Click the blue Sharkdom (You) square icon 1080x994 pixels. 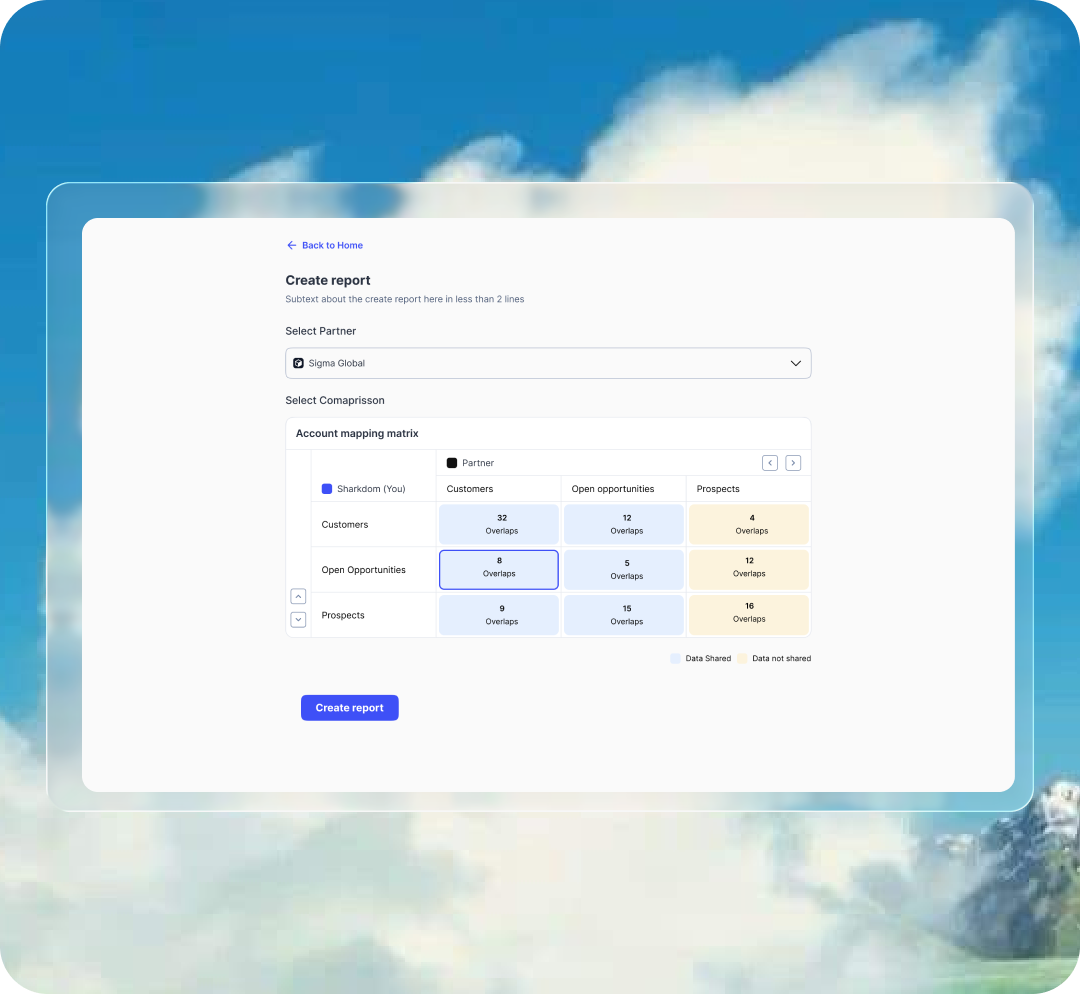point(327,489)
